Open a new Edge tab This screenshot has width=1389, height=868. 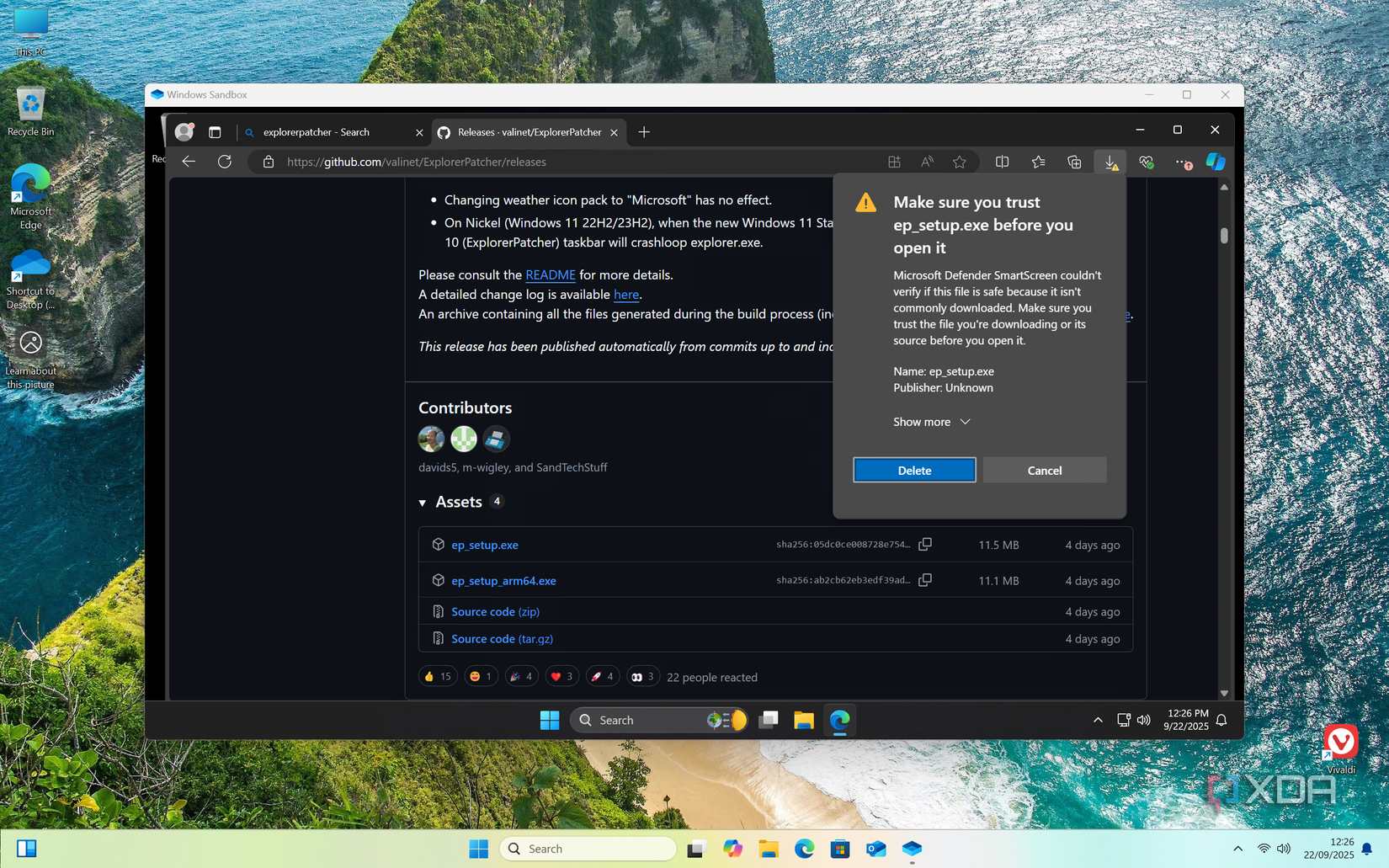[644, 132]
